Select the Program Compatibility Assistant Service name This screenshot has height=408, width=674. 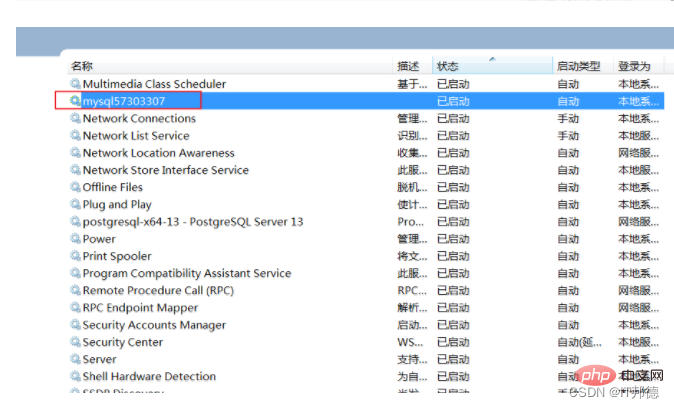[x=187, y=273]
